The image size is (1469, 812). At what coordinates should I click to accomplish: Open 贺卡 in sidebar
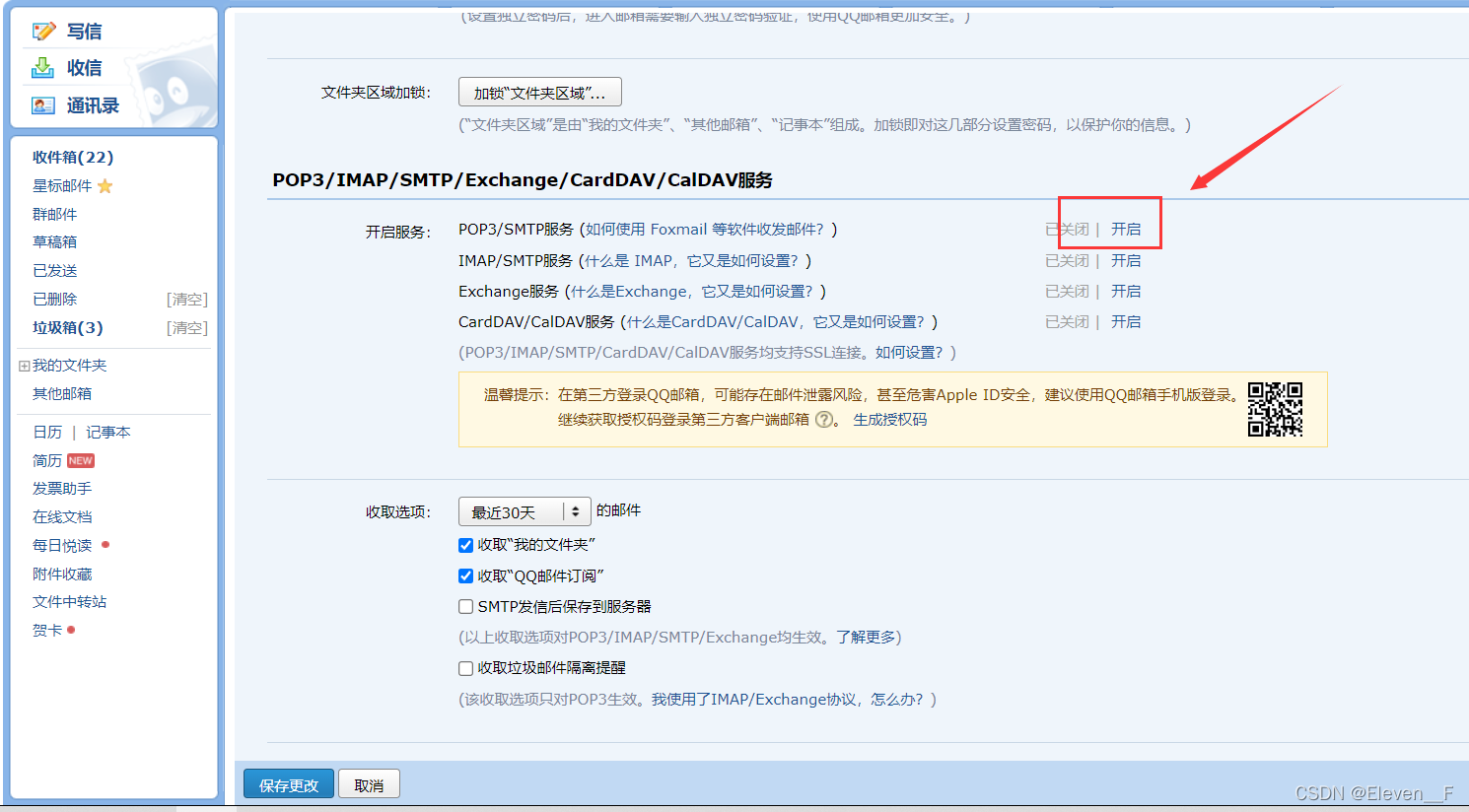(47, 631)
